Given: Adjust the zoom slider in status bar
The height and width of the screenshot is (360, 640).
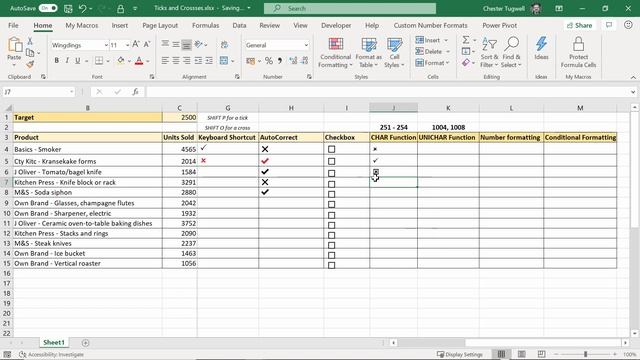Looking at the screenshot, I should tap(585, 354).
